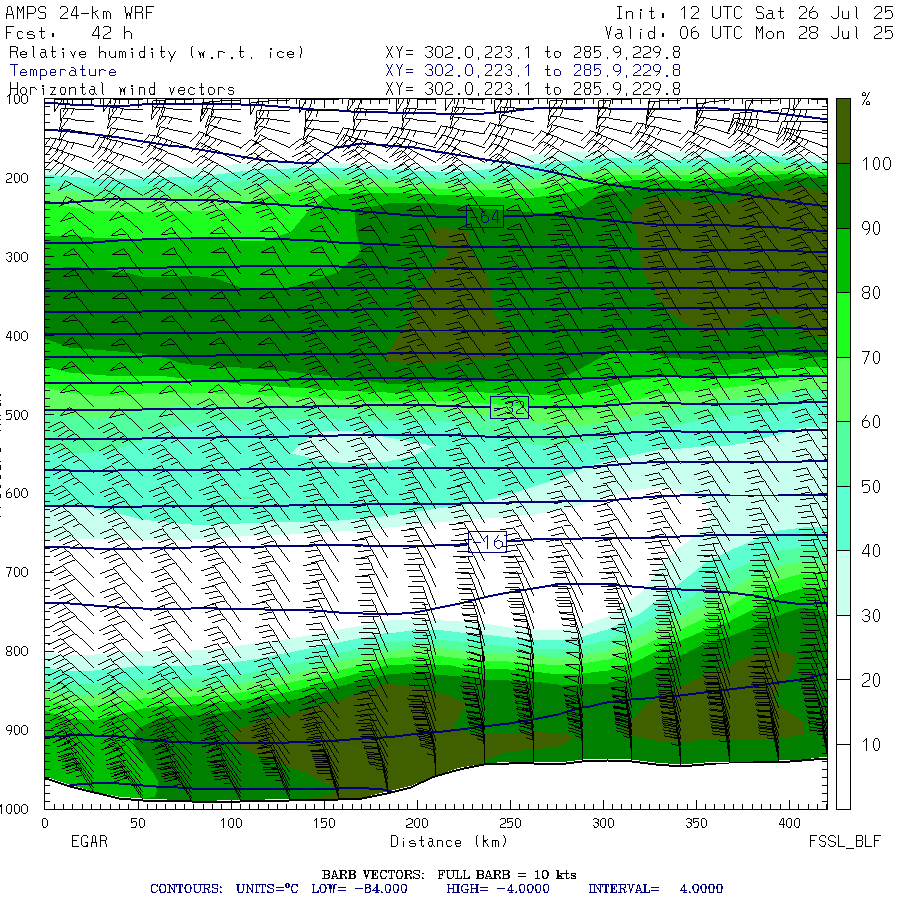The image size is (900, 900).
Task: Click the 90-100% dark green colorbar segment
Action: (x=843, y=196)
